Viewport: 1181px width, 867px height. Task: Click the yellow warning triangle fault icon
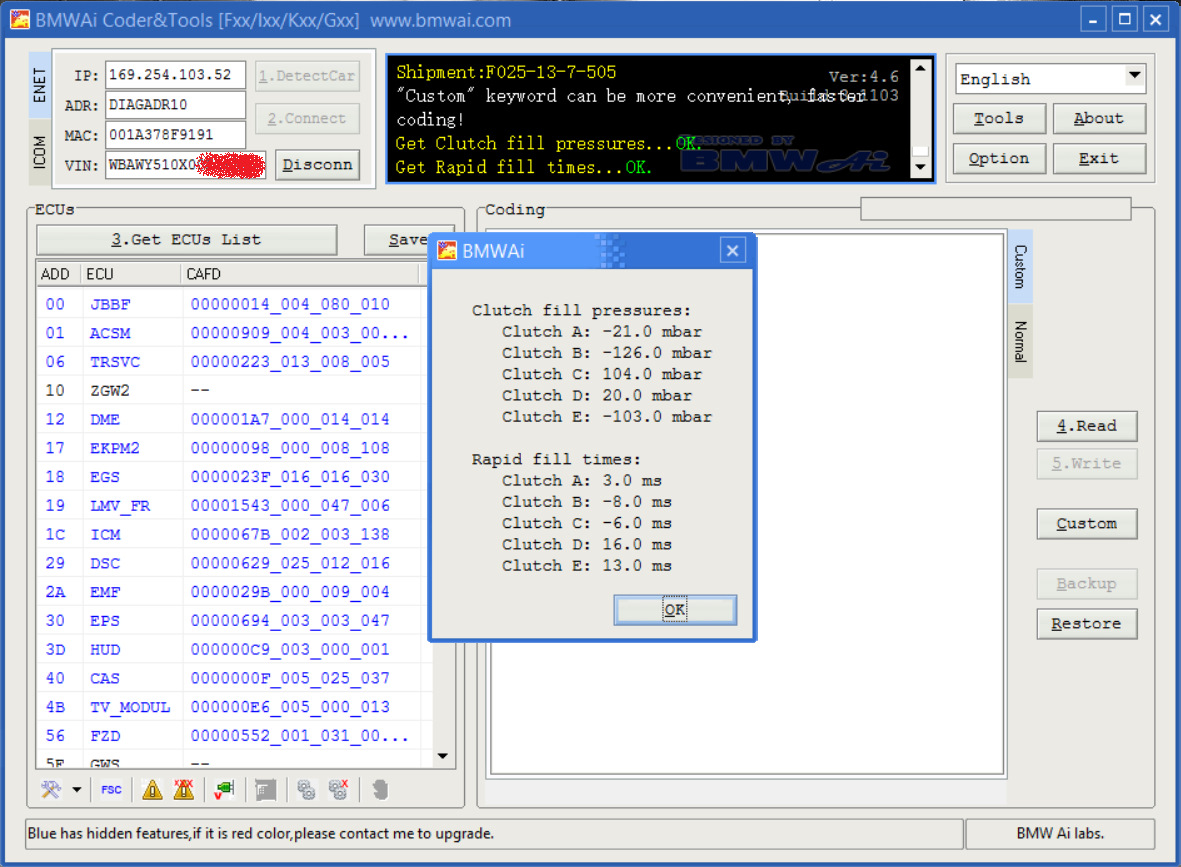pyautogui.click(x=152, y=789)
